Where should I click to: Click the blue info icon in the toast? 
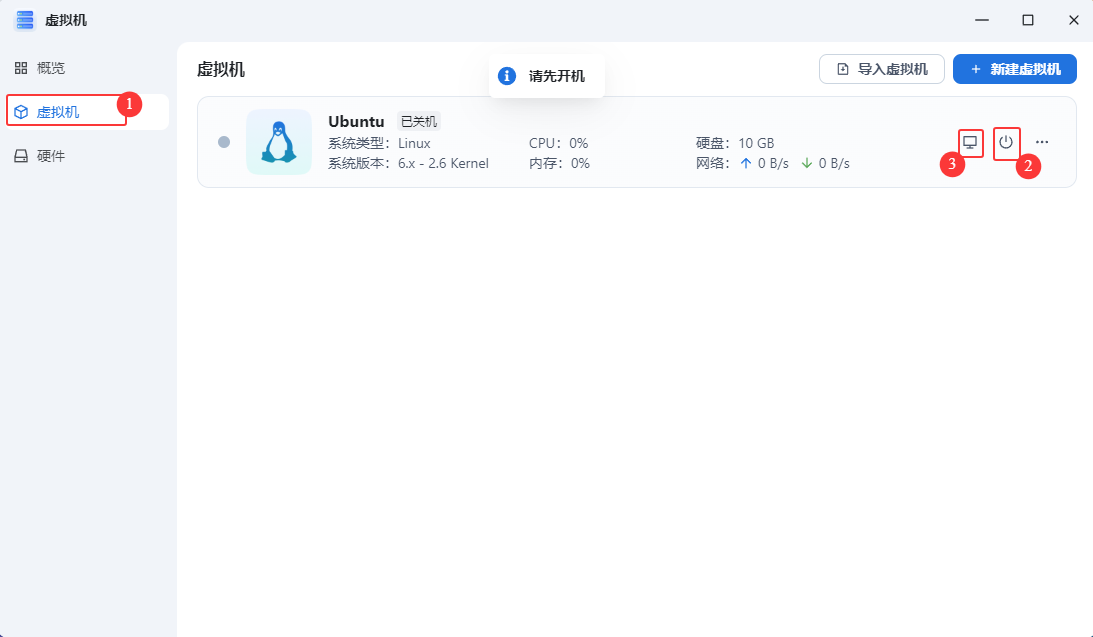(x=507, y=76)
